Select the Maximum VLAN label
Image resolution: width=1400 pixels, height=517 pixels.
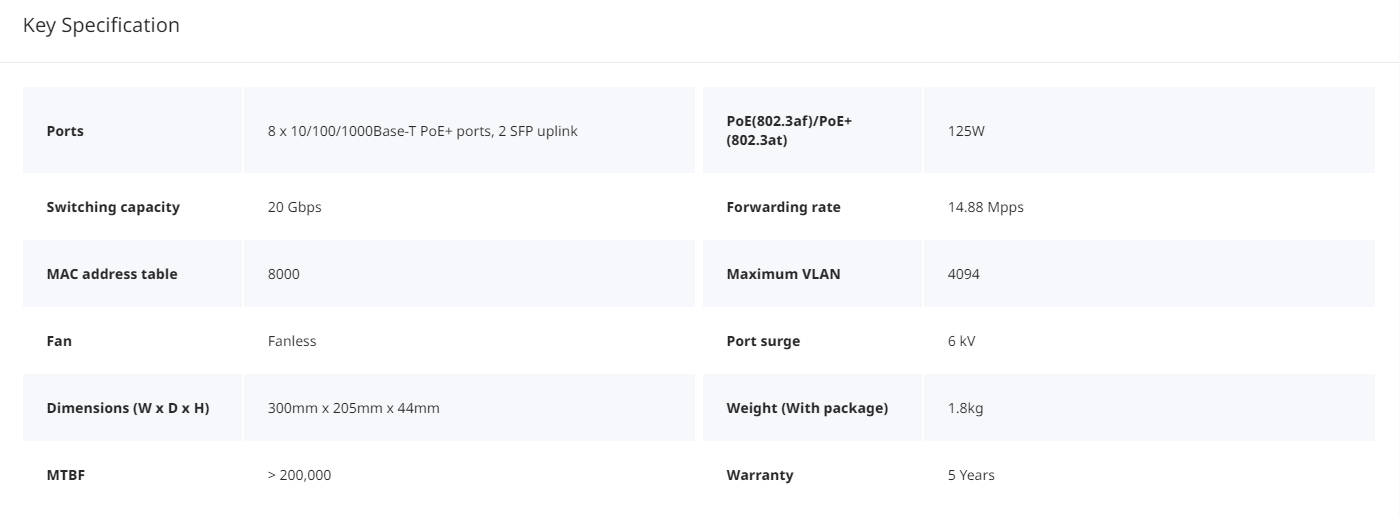784,274
